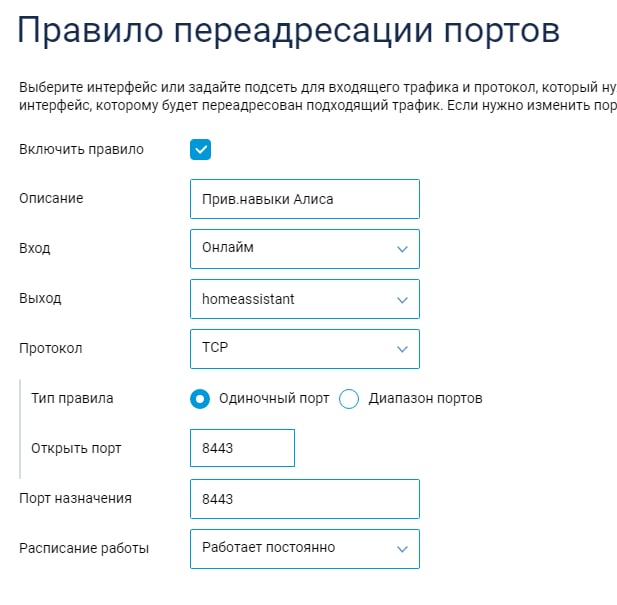Image resolution: width=617 pixels, height=605 pixels.
Task: Select the "Одиночный порт" radio circle
Action: pyautogui.click(x=200, y=399)
